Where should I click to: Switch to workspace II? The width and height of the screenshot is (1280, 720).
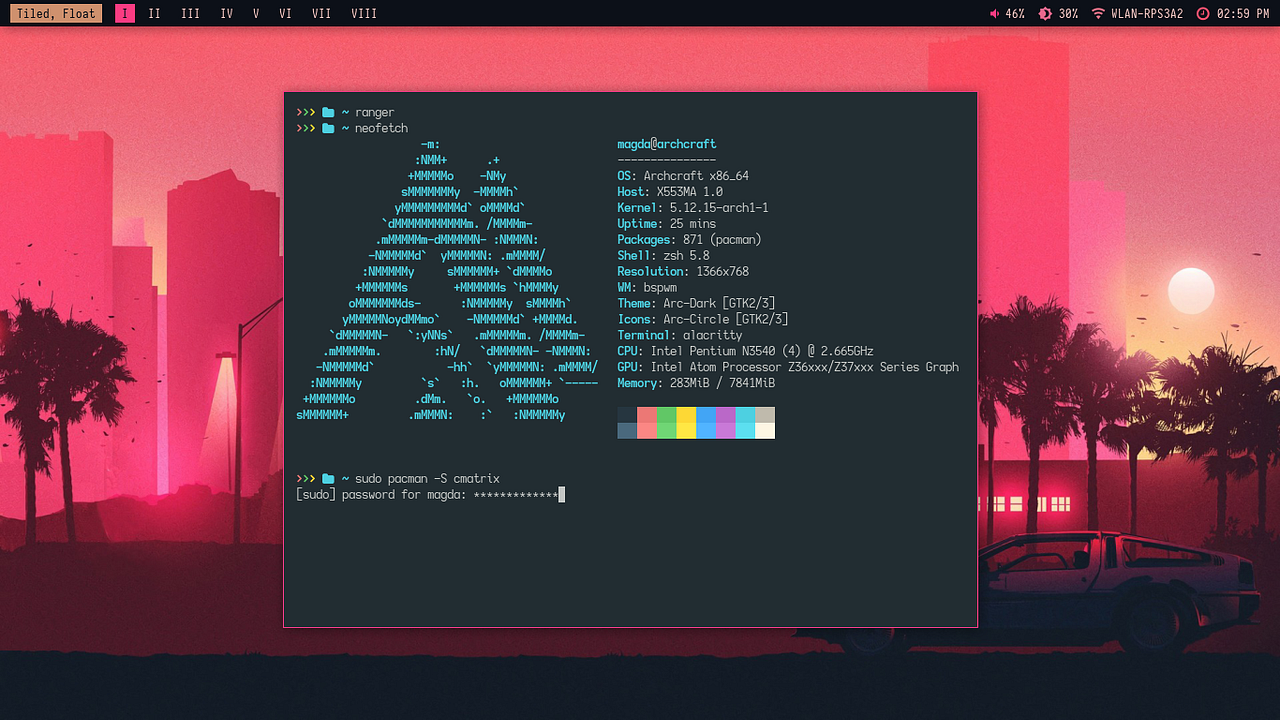(154, 14)
